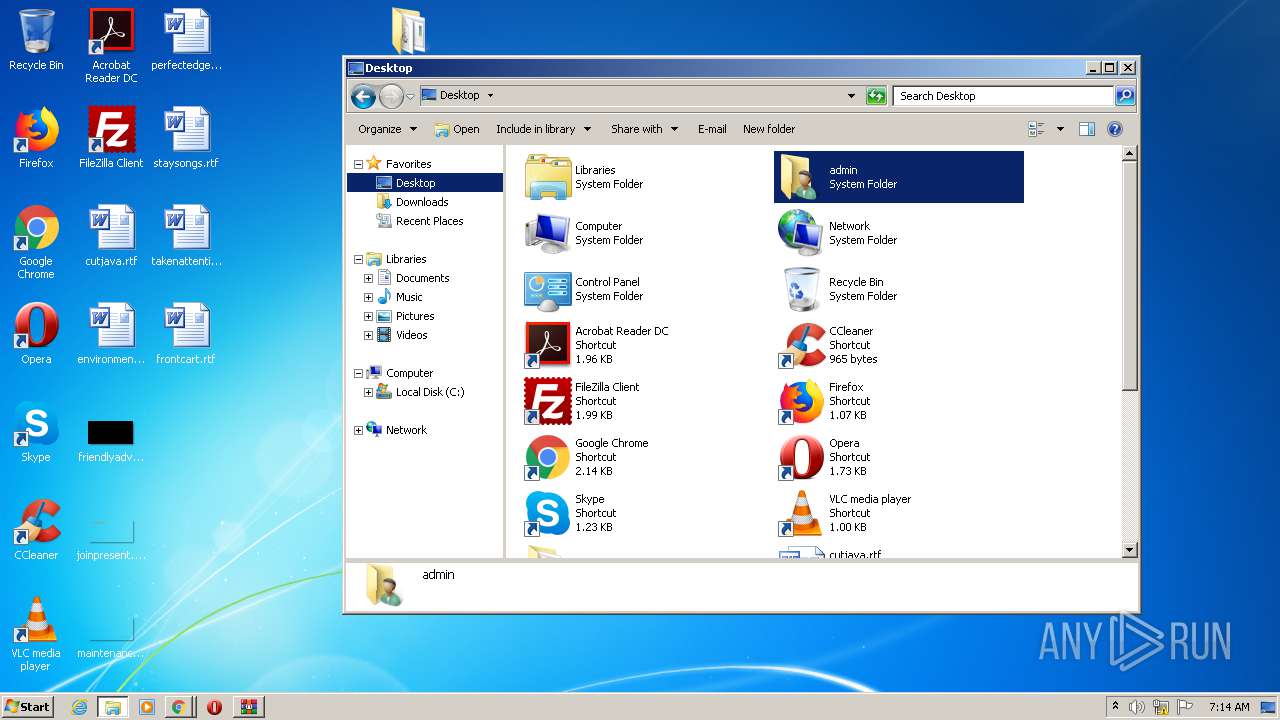Viewport: 1280px width, 720px height.
Task: Select Downloads in Favorites
Action: coord(422,202)
